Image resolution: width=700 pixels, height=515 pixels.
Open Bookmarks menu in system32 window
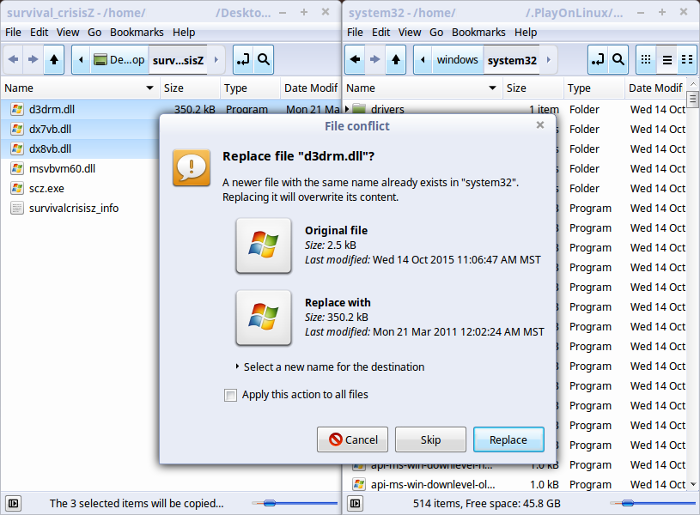(479, 32)
